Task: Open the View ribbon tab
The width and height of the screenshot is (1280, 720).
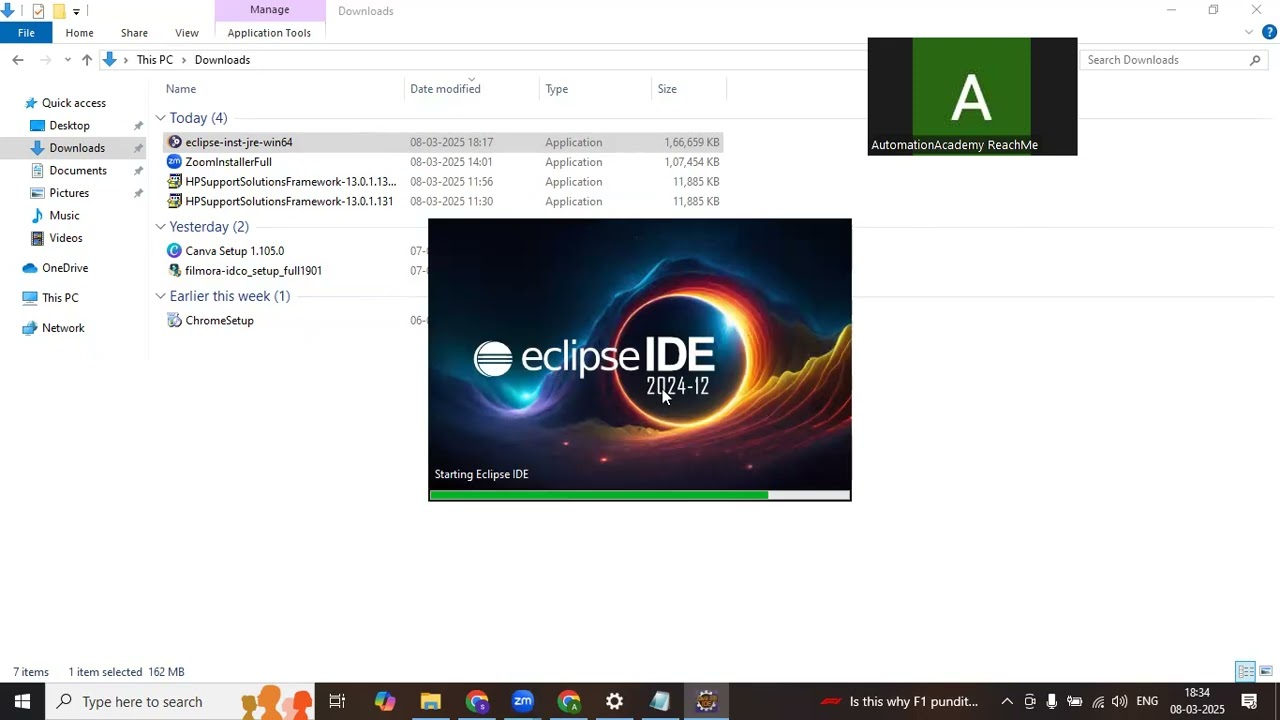Action: click(x=187, y=33)
